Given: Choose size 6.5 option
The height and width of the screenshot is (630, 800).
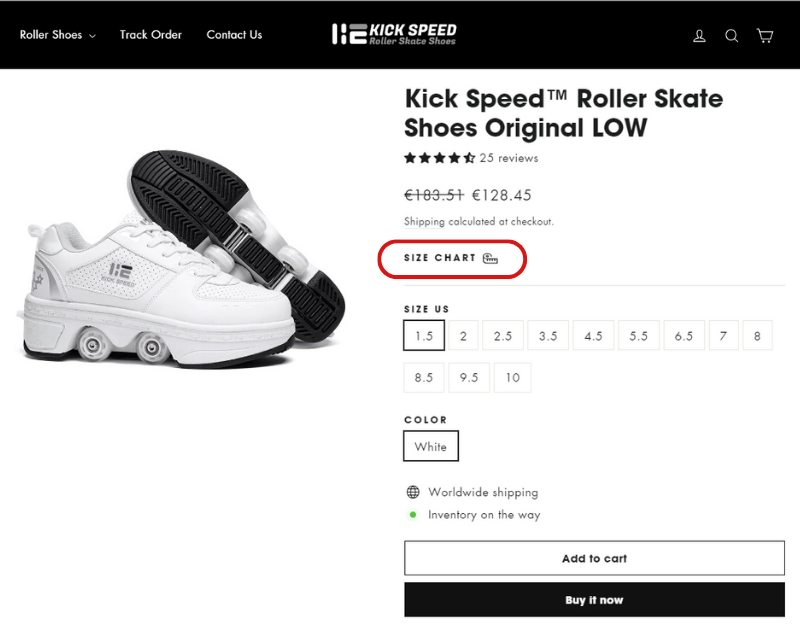Looking at the screenshot, I should click(683, 336).
